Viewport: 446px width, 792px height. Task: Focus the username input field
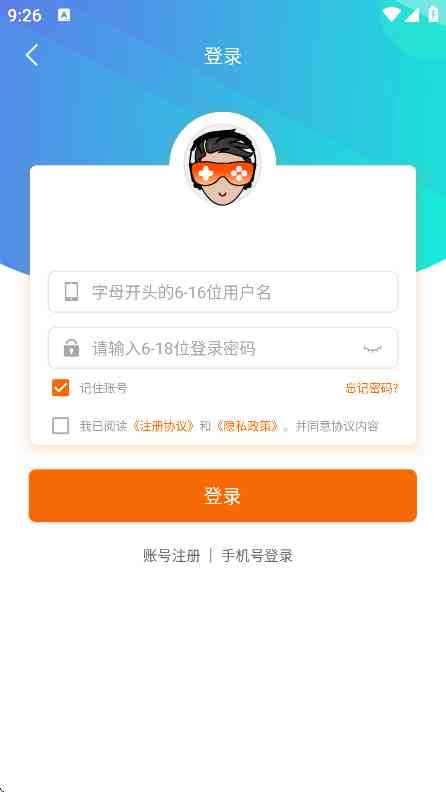223,292
